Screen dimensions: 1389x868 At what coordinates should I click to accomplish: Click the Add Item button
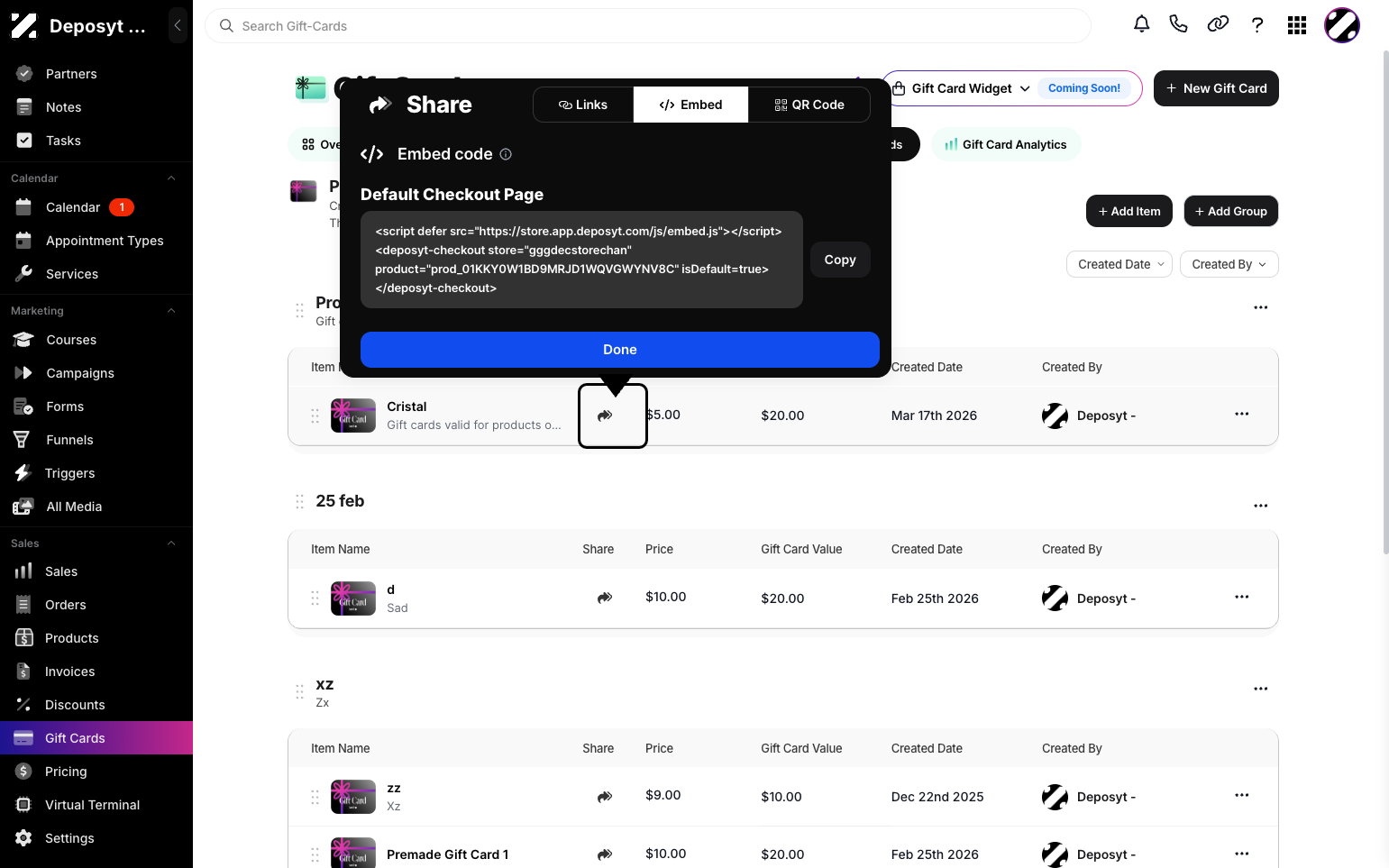1129,211
